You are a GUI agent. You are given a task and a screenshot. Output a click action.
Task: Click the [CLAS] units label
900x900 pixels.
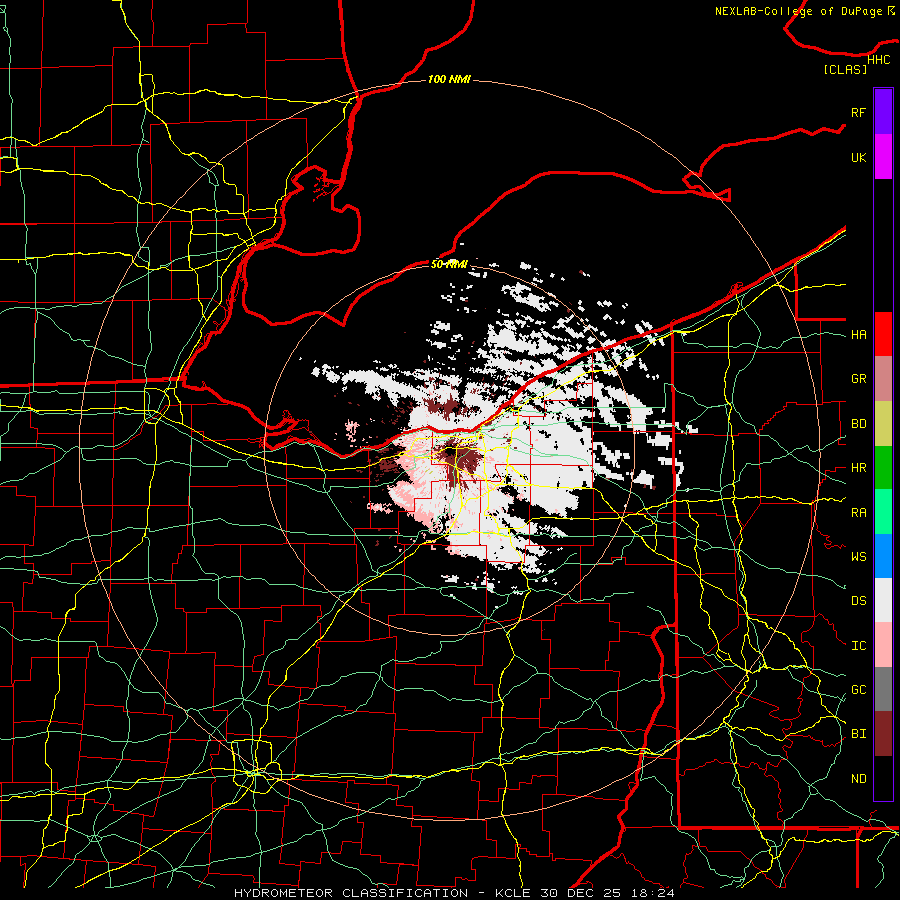point(845,69)
